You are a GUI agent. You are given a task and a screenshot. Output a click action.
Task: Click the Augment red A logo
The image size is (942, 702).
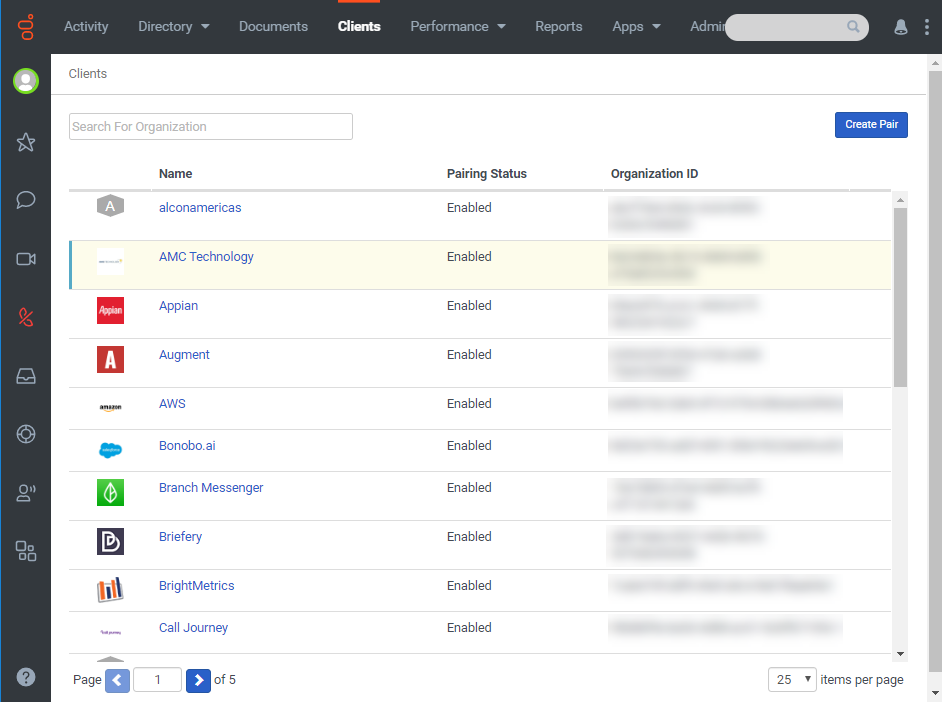[x=111, y=360]
